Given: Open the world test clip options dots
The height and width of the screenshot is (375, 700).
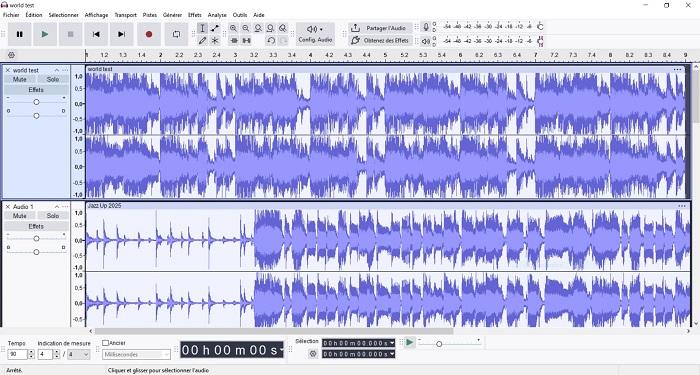Looking at the screenshot, I should (678, 69).
